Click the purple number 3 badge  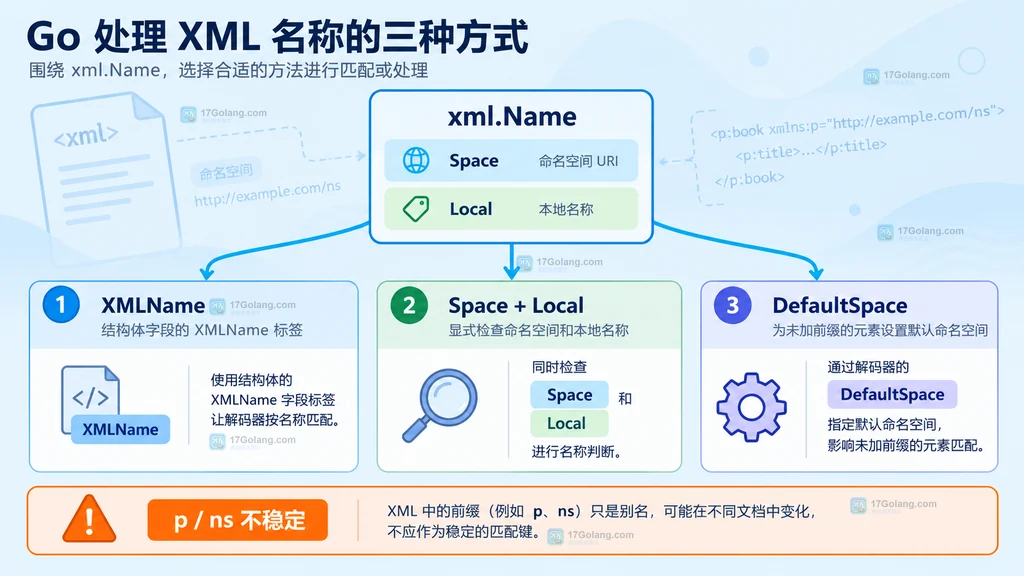pyautogui.click(x=732, y=305)
